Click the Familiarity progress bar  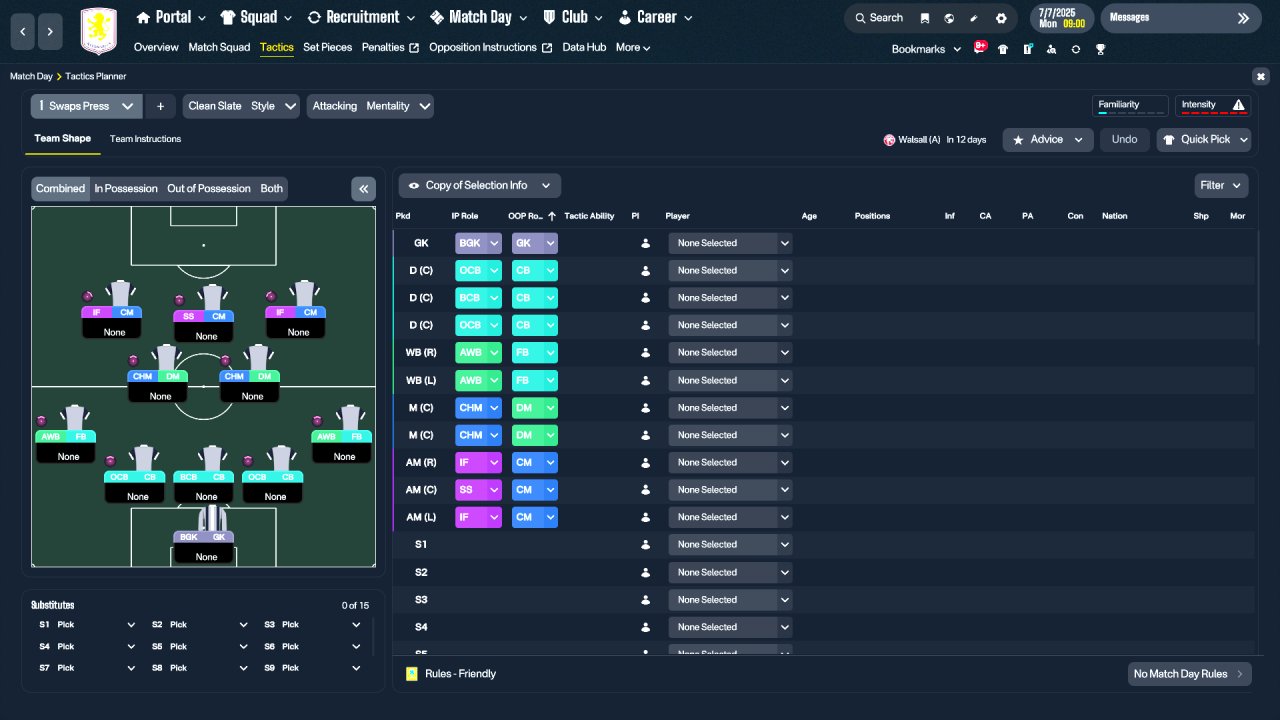(1130, 113)
